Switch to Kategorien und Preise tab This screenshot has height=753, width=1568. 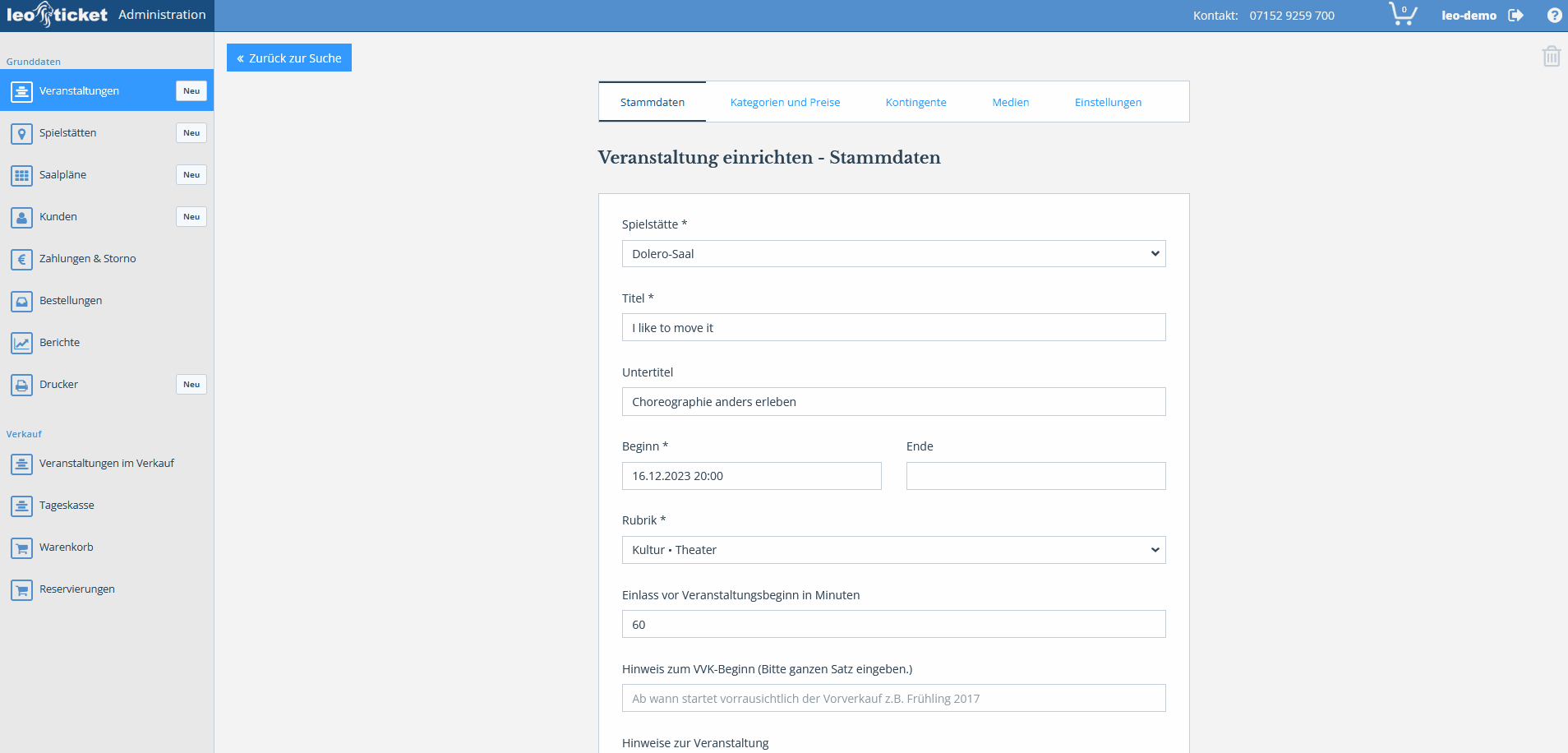(785, 103)
